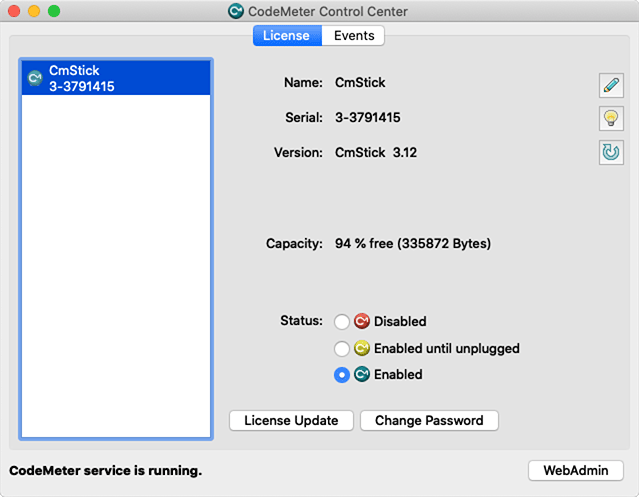Click the empty area of license list
The width and height of the screenshot is (639, 497).
(x=116, y=265)
